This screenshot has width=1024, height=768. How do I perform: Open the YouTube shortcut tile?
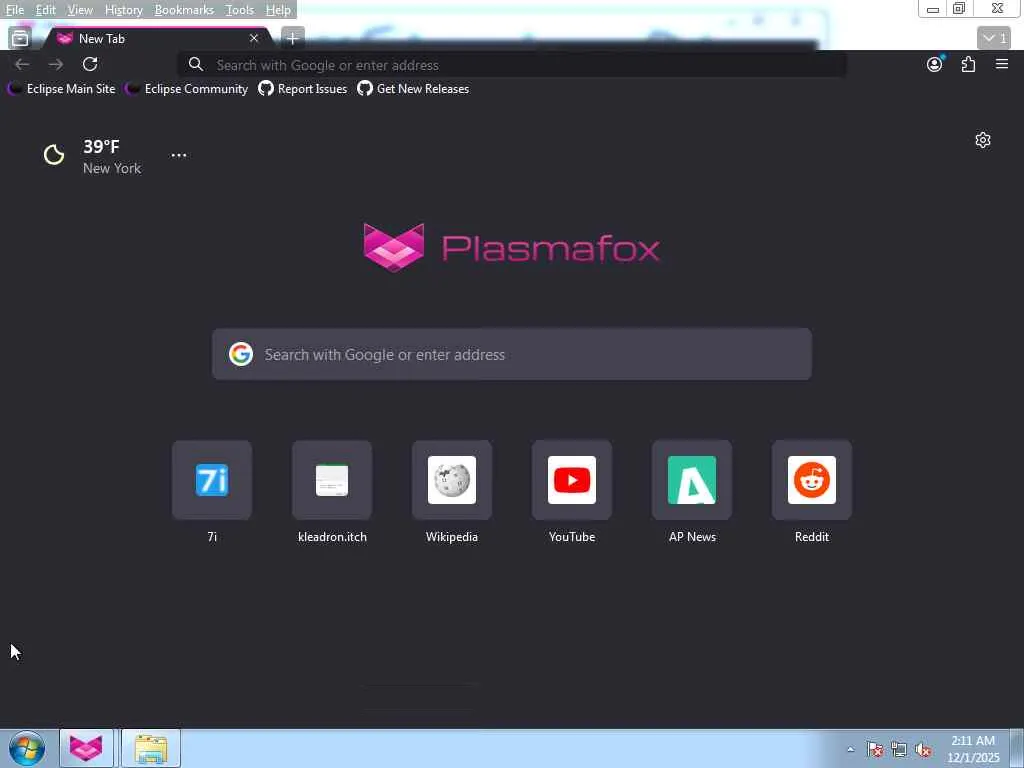572,481
